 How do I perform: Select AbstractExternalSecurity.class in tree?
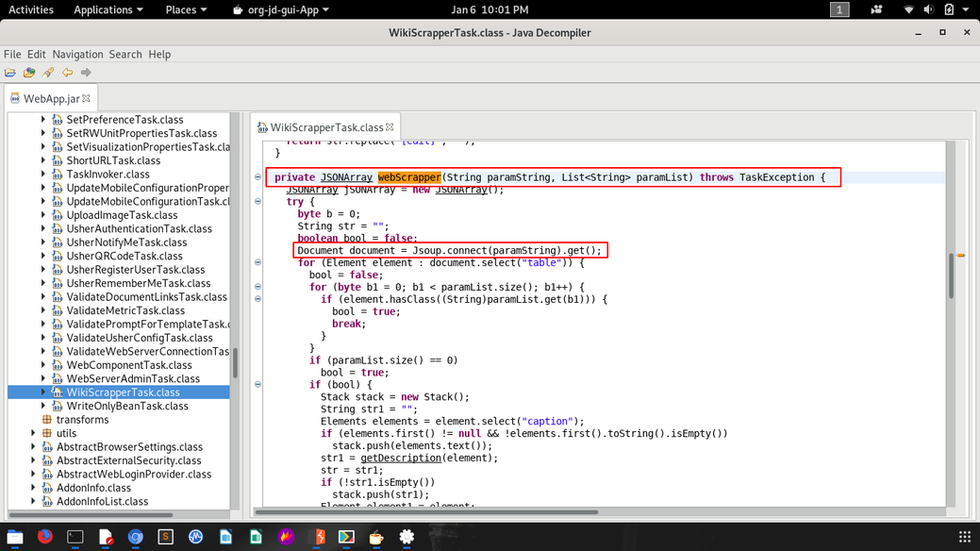(x=129, y=460)
